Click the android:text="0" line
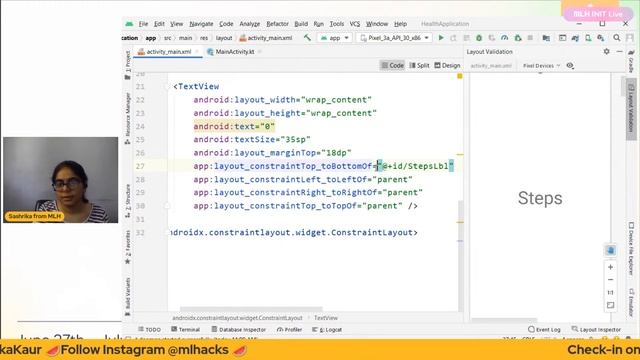This screenshot has height=360, width=640. (234, 127)
